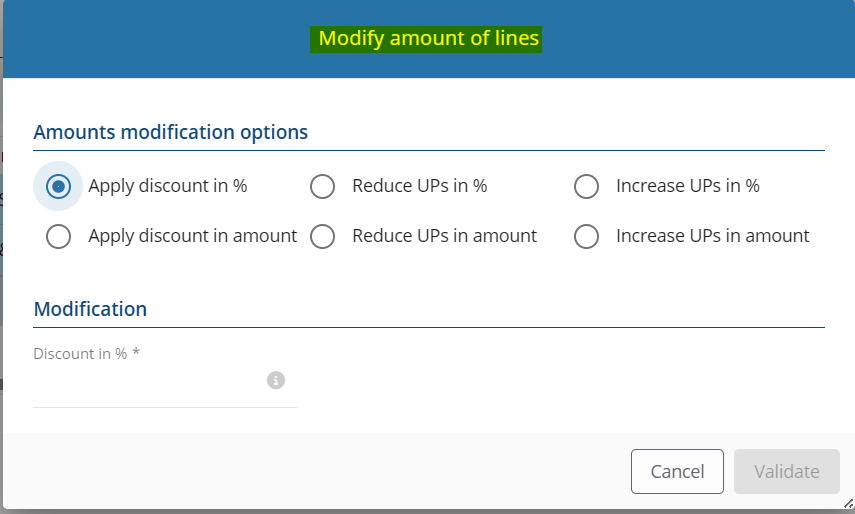Click the 'Apply discount in amount' label text
Viewport: 855px width, 514px height.
coord(192,236)
